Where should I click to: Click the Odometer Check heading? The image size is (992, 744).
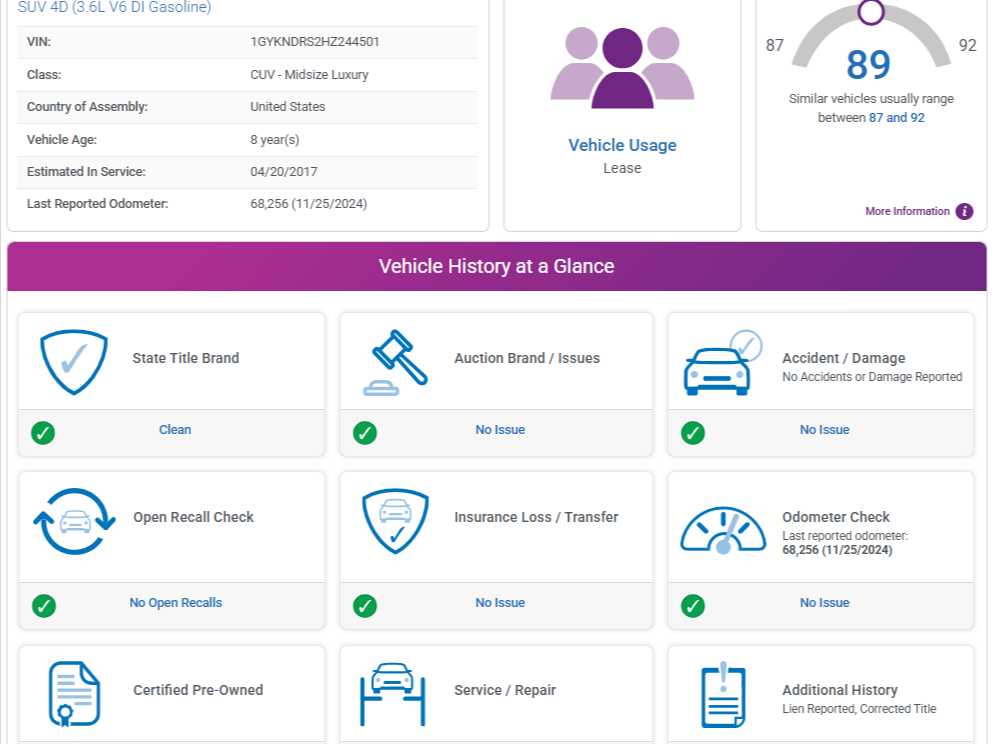click(836, 518)
